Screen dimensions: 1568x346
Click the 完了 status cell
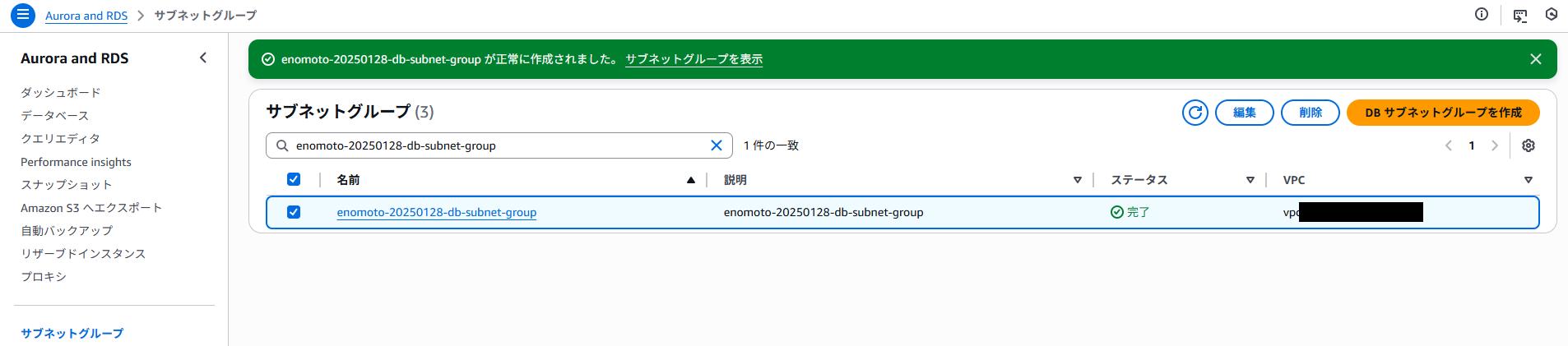(1130, 212)
